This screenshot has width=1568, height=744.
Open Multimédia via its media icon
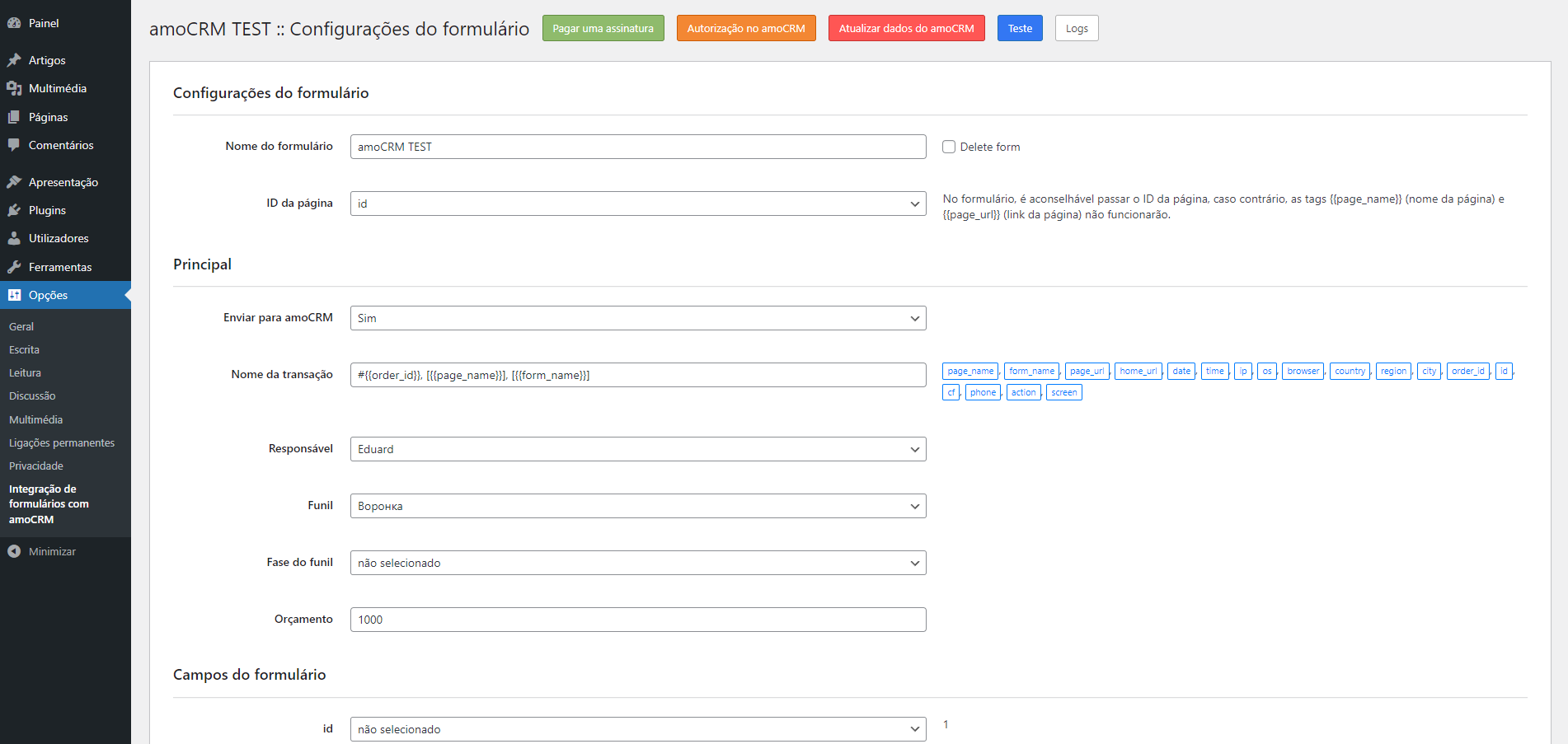point(14,88)
